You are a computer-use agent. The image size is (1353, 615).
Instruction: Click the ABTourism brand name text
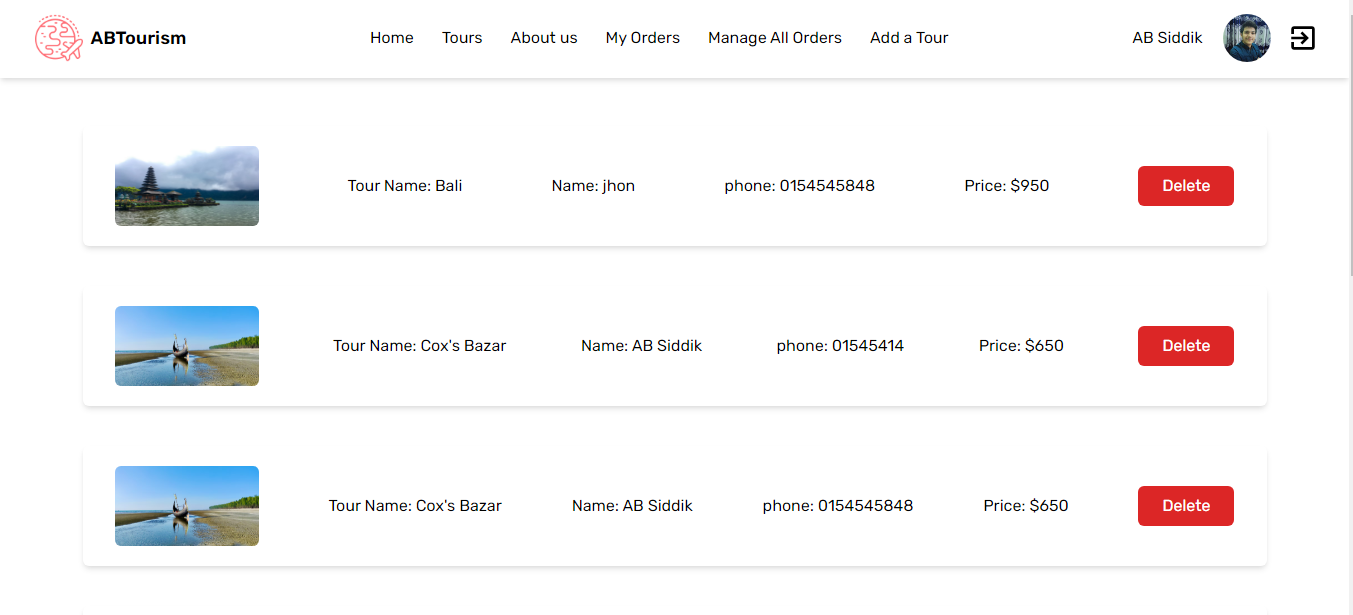[138, 38]
